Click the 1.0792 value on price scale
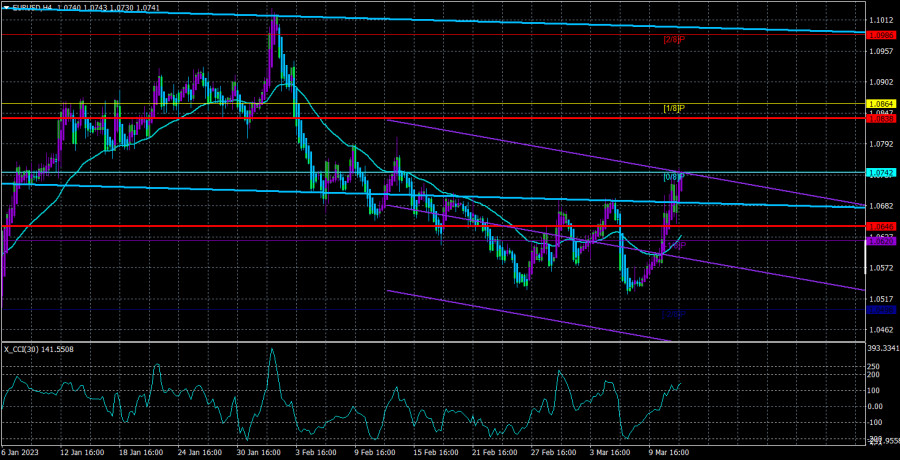 pyautogui.click(x=881, y=144)
